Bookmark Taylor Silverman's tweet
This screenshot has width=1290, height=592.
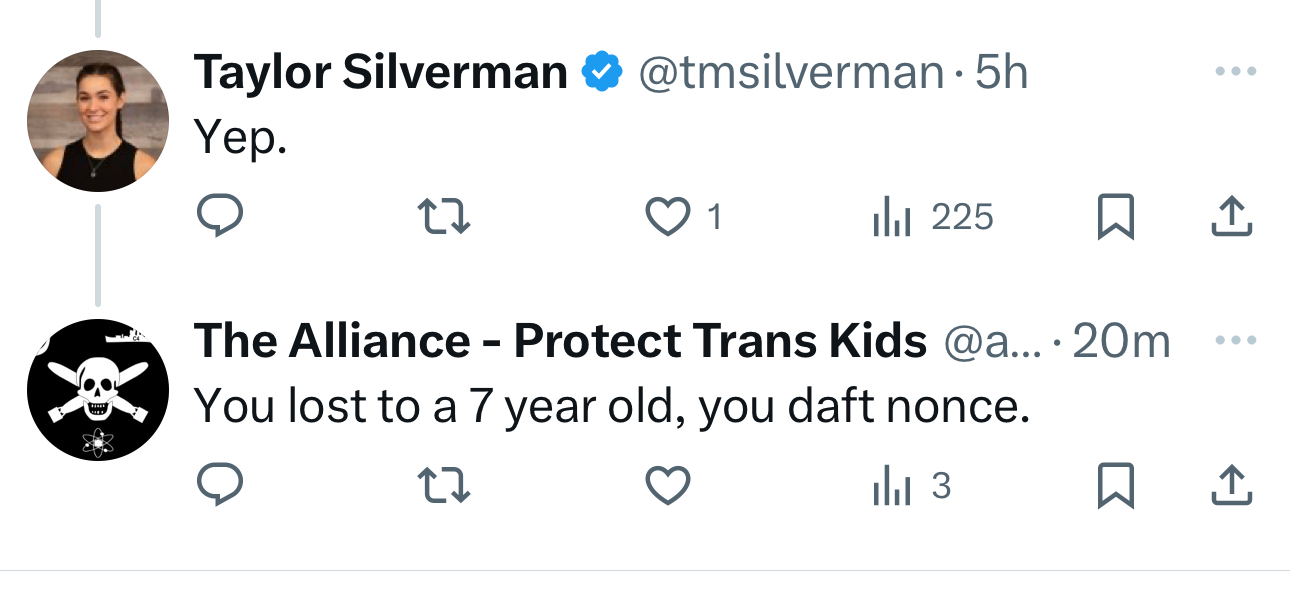pos(1115,216)
